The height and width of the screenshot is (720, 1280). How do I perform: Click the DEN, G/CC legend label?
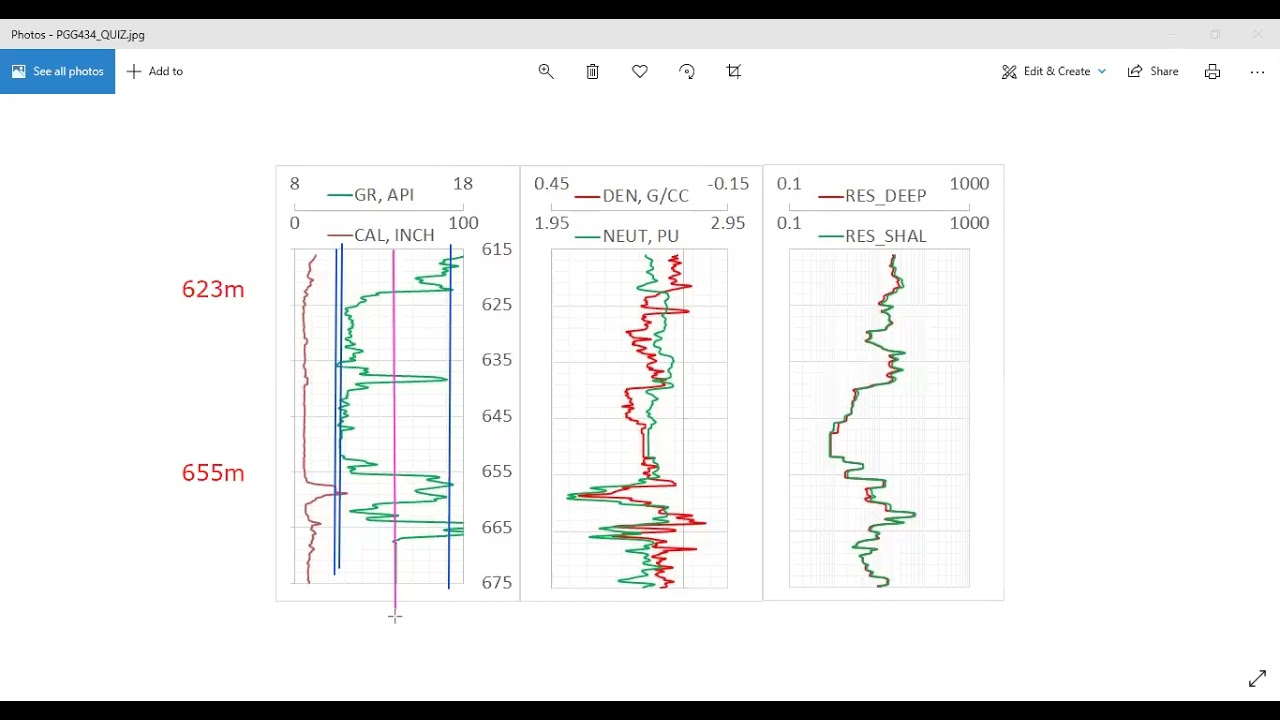point(646,196)
